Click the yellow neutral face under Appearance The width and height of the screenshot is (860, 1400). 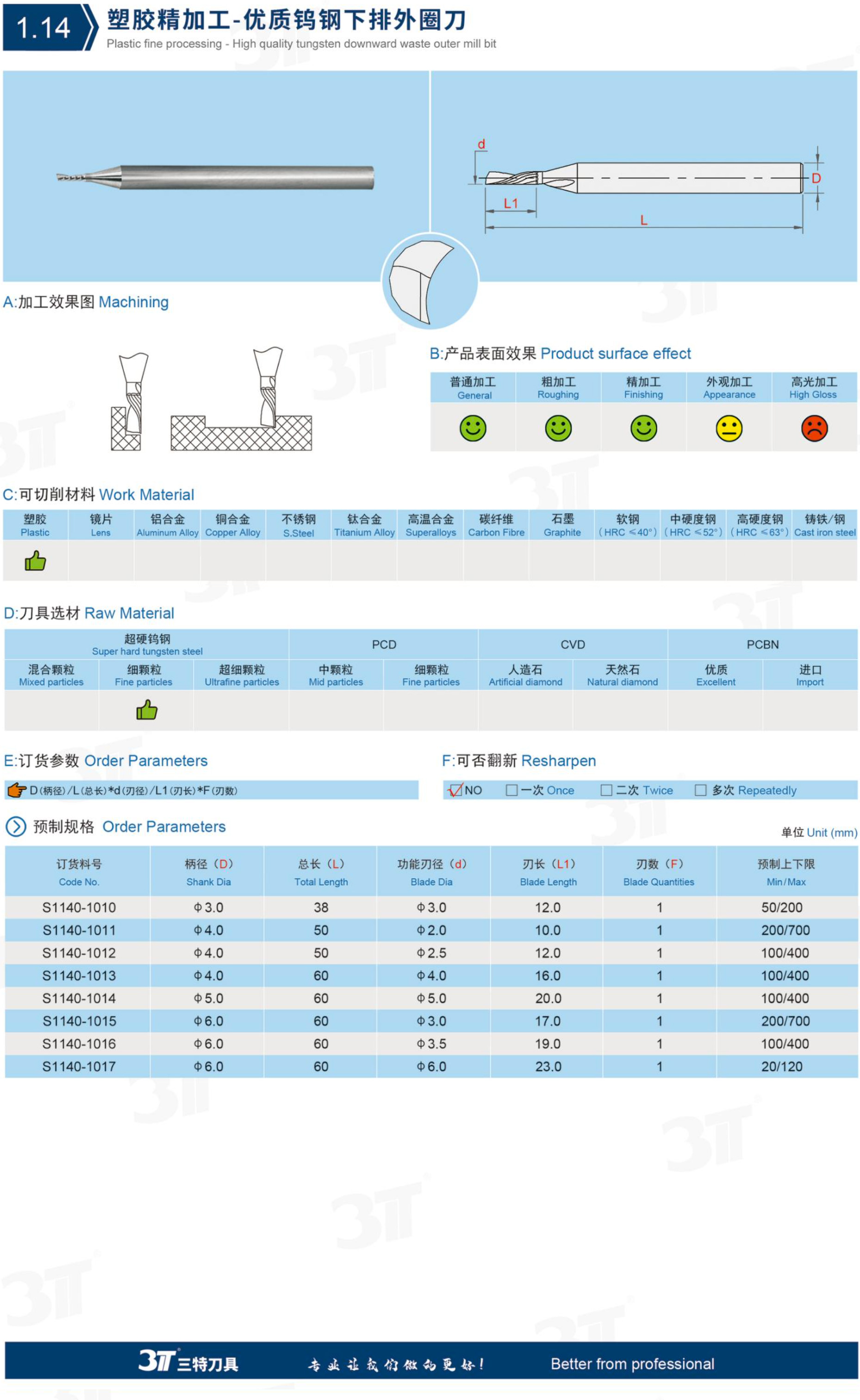coord(729,428)
